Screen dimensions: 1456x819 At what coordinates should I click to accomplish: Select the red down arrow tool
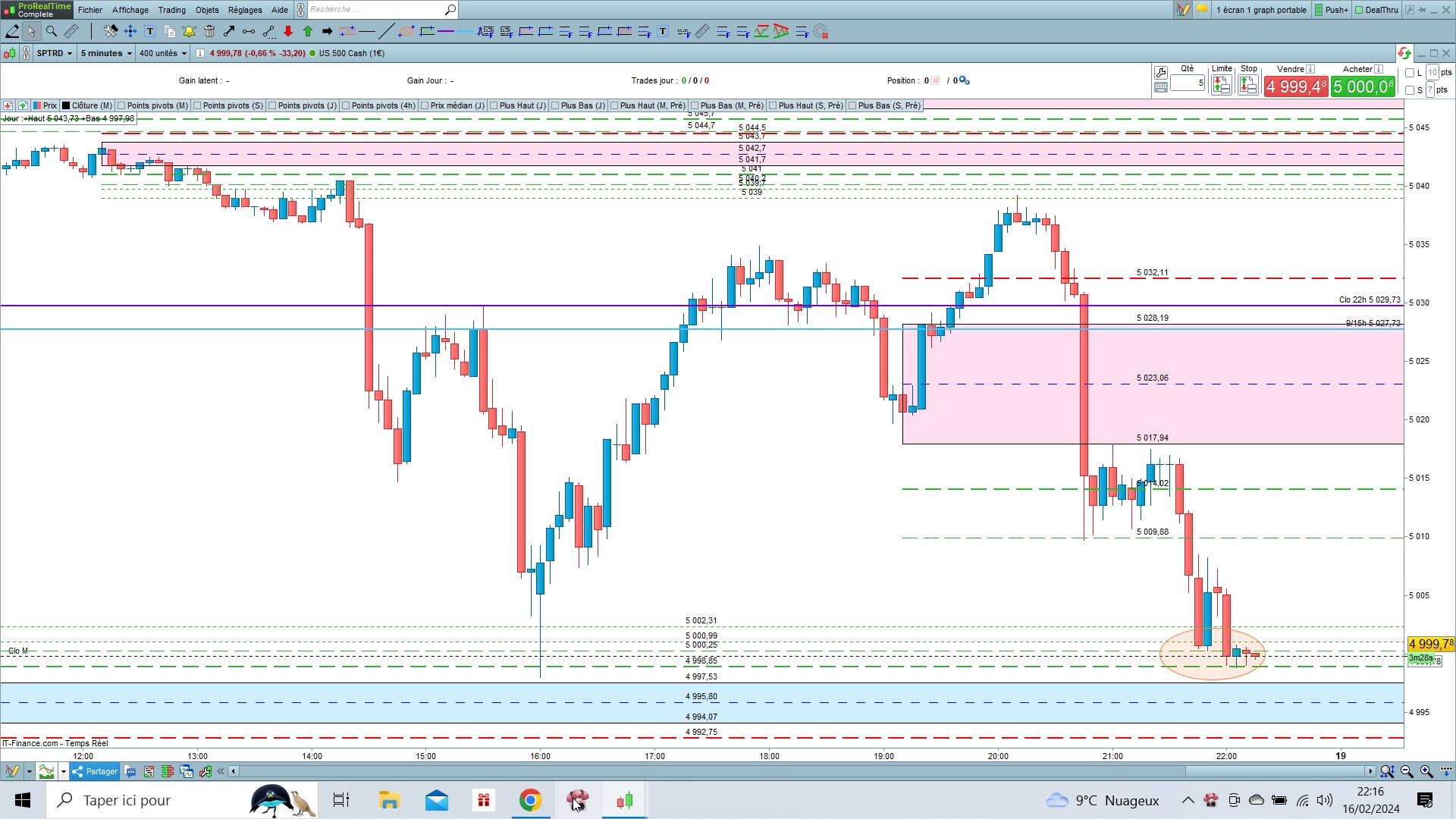pos(288,31)
